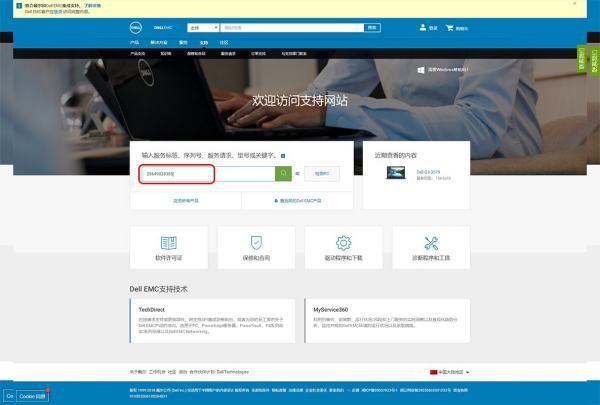Click the Dell EMC products sign-in link
This screenshot has height=405, width=600.
[x=298, y=201]
